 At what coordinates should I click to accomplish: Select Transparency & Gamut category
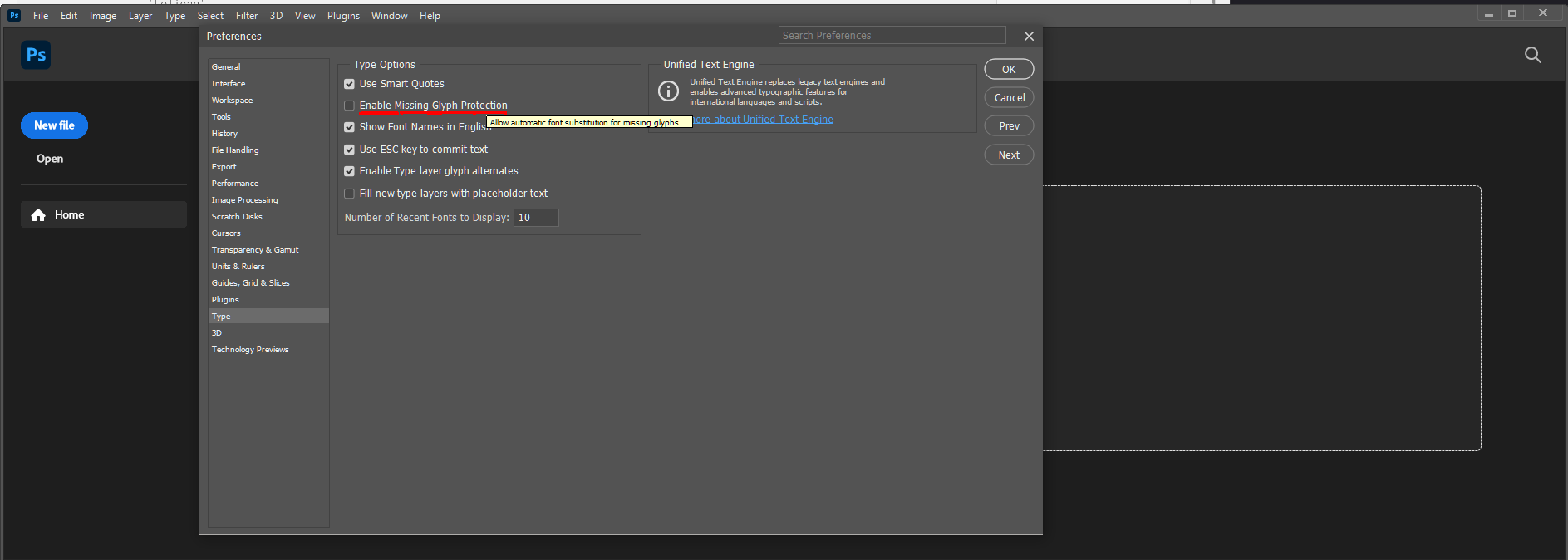[x=268, y=250]
